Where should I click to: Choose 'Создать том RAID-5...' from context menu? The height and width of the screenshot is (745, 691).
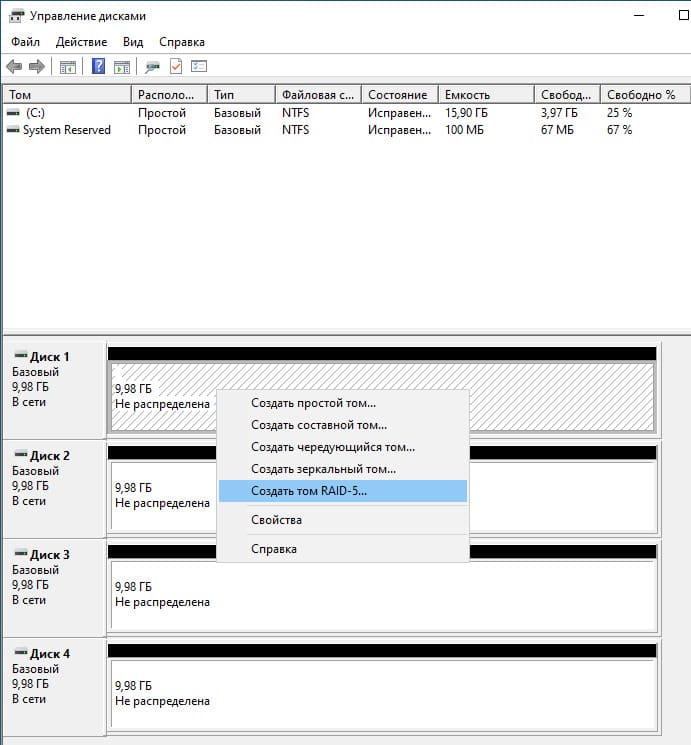(x=309, y=491)
